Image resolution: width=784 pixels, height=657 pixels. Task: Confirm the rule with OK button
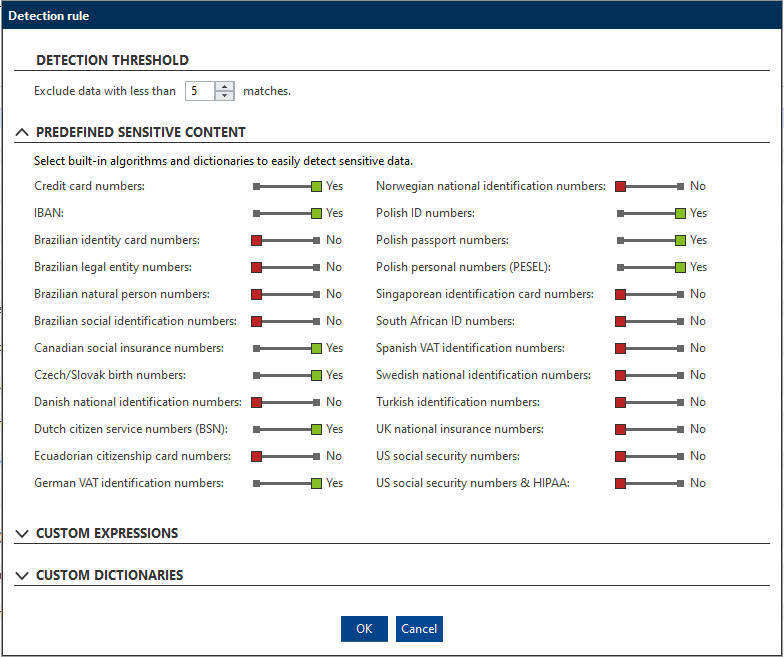click(364, 628)
